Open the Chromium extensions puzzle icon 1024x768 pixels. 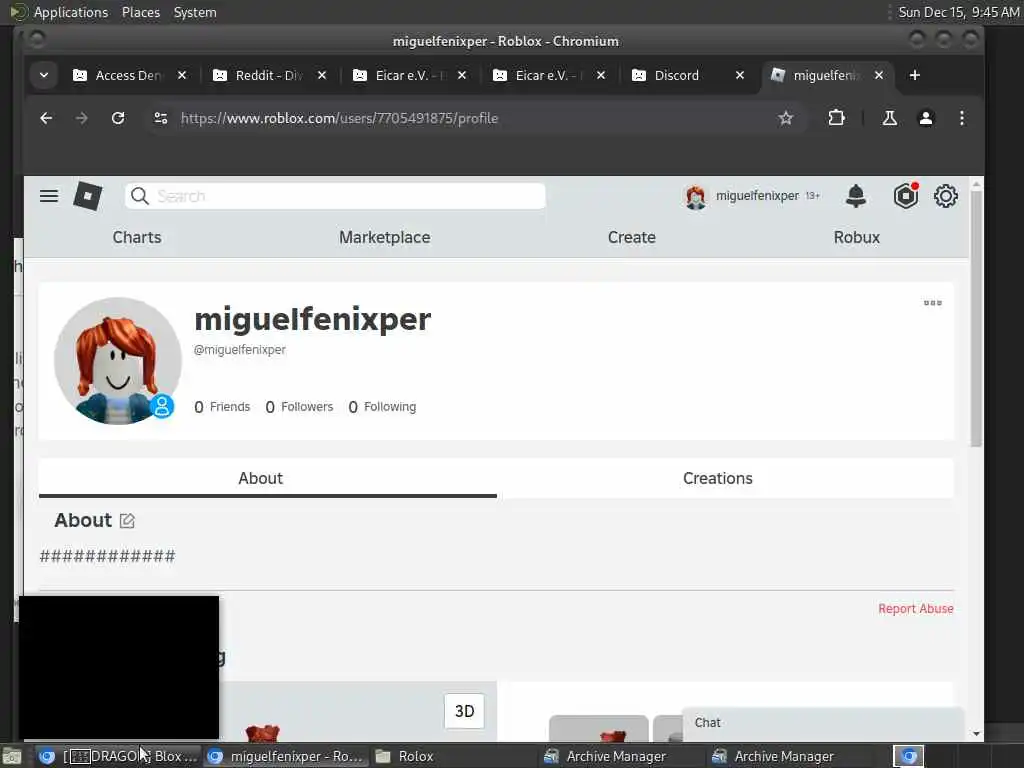(837, 118)
